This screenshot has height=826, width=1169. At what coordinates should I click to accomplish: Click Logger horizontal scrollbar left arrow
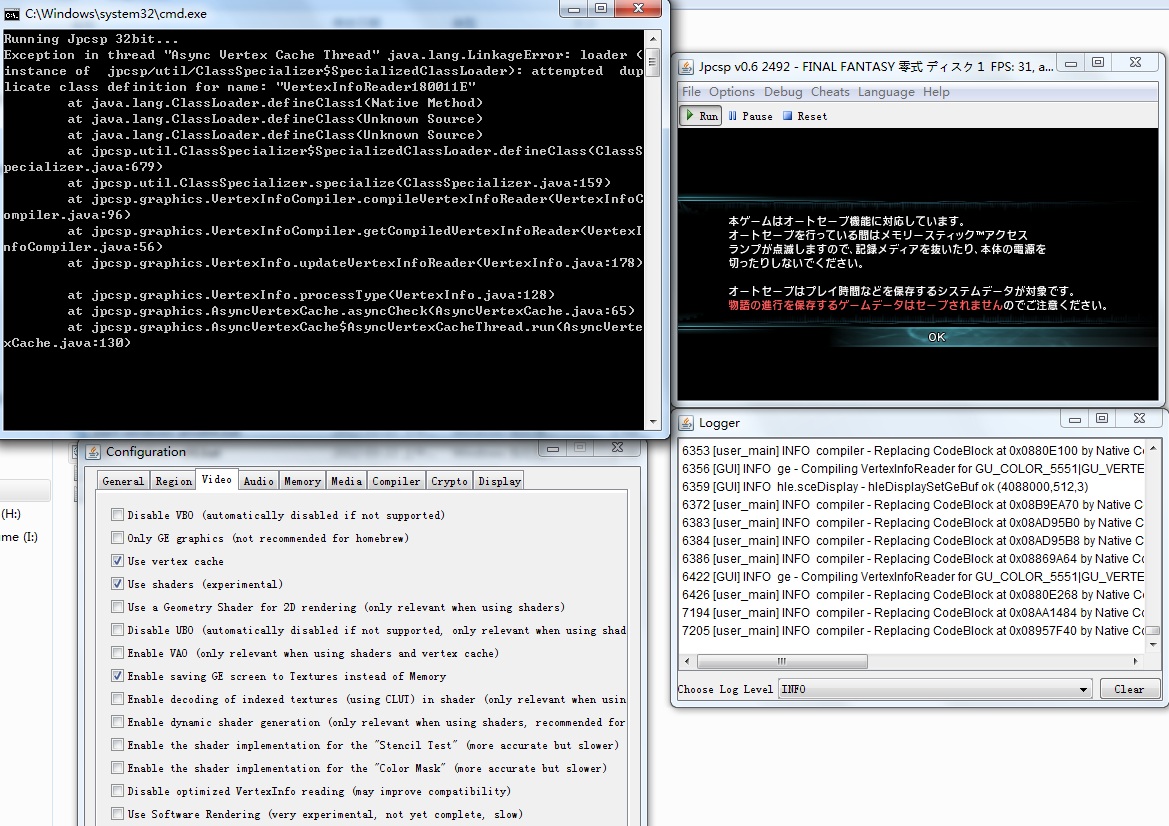point(687,661)
